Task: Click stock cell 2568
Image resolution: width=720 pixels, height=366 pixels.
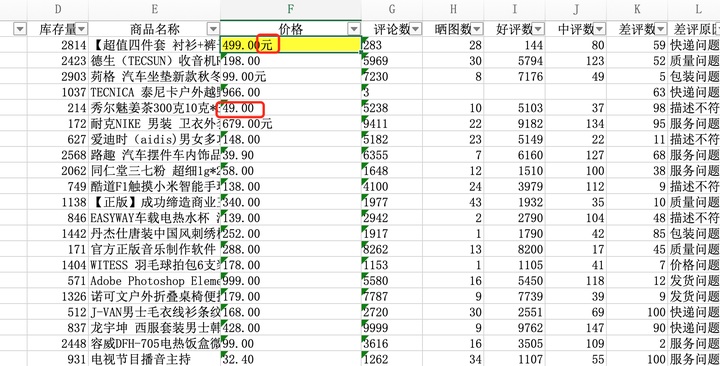Action: pyautogui.click(x=58, y=155)
